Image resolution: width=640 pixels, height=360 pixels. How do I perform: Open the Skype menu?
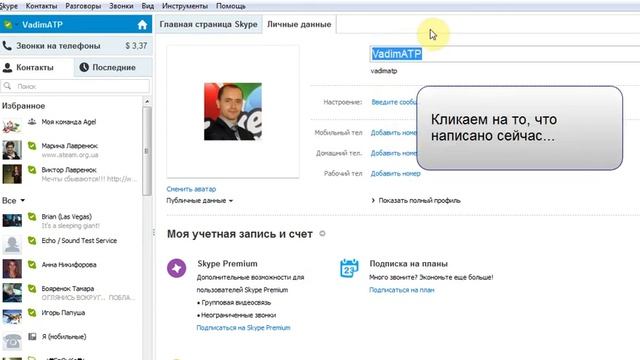9,6
